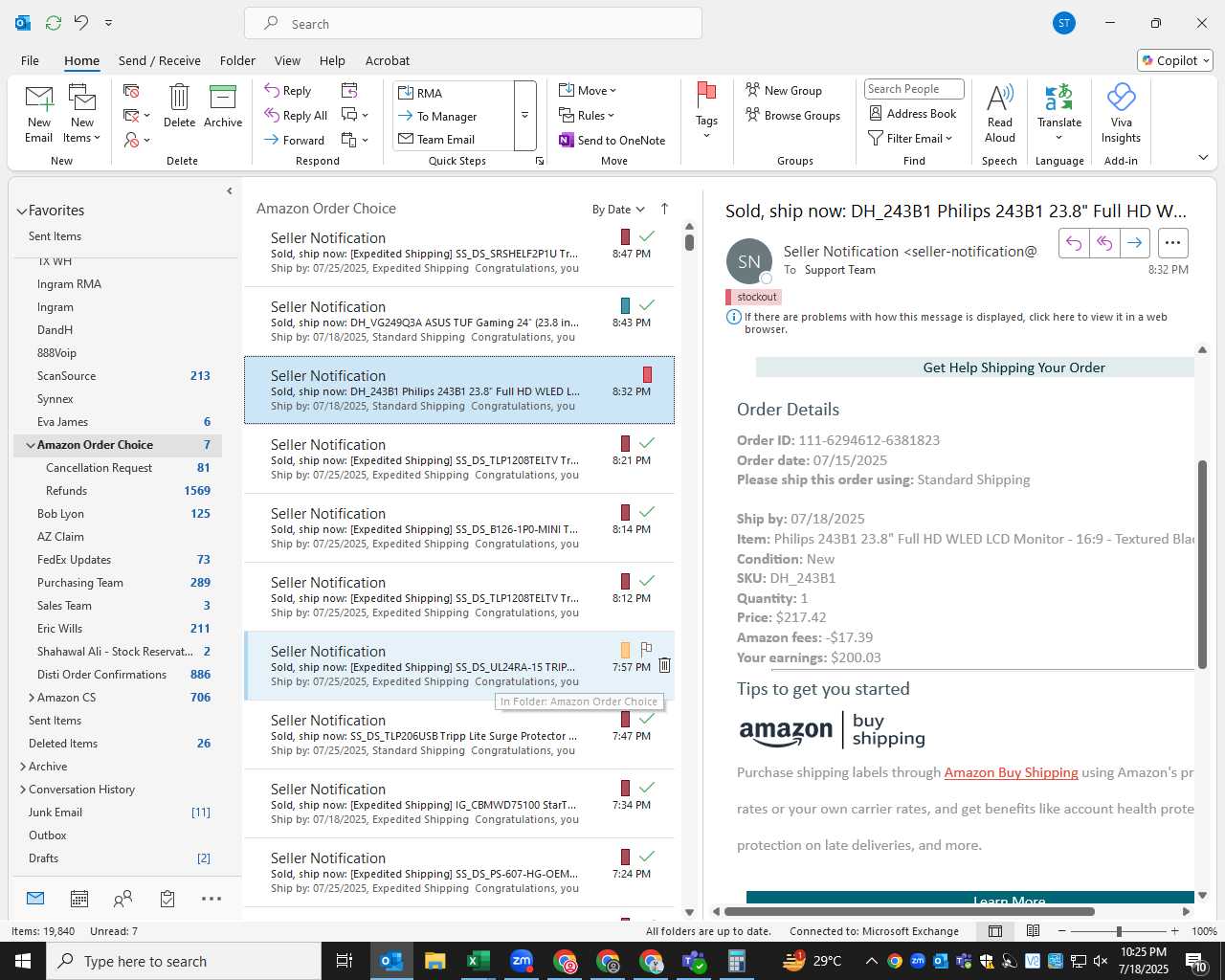Screen dimensions: 1225x980
Task: Open the Excel icon in taskbar
Action: (478, 961)
